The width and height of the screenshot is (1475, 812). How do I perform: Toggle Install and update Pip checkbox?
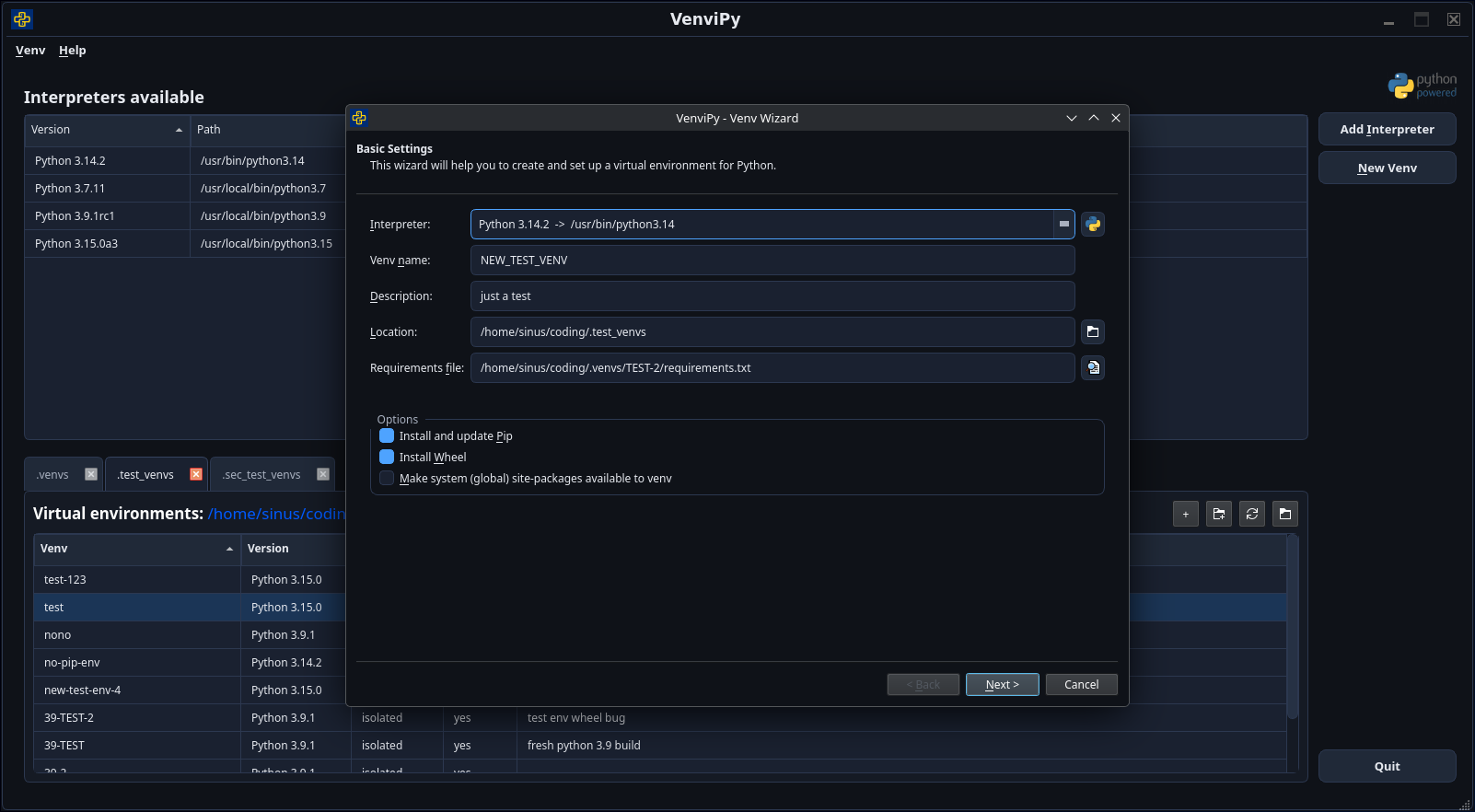click(387, 435)
